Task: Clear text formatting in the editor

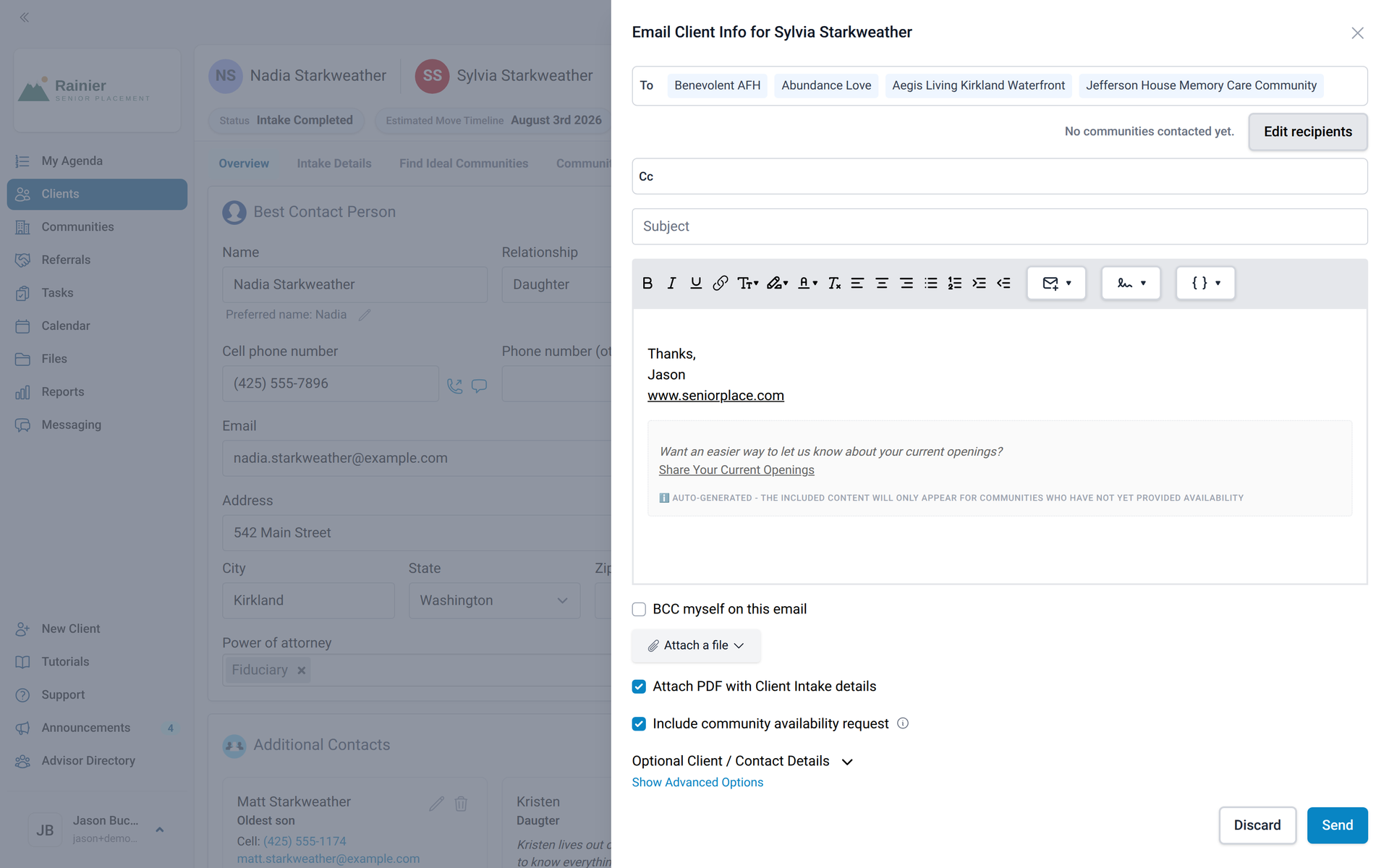Action: coord(834,284)
